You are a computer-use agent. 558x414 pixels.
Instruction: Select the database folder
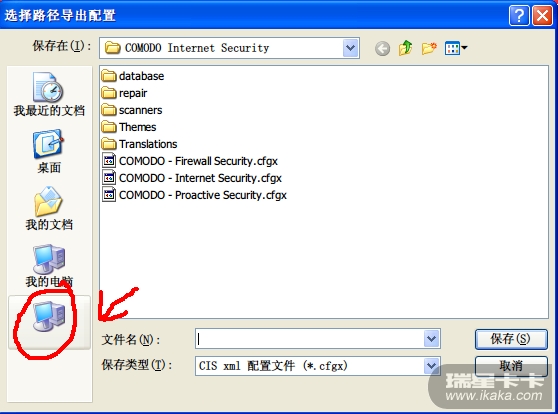click(133, 76)
